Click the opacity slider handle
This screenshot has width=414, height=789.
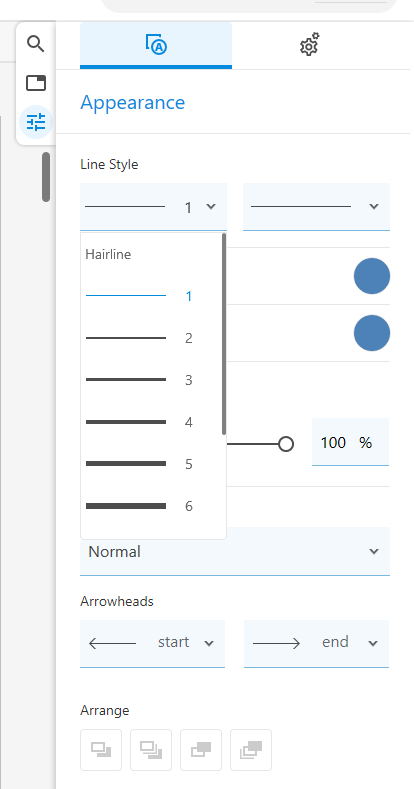[286, 444]
